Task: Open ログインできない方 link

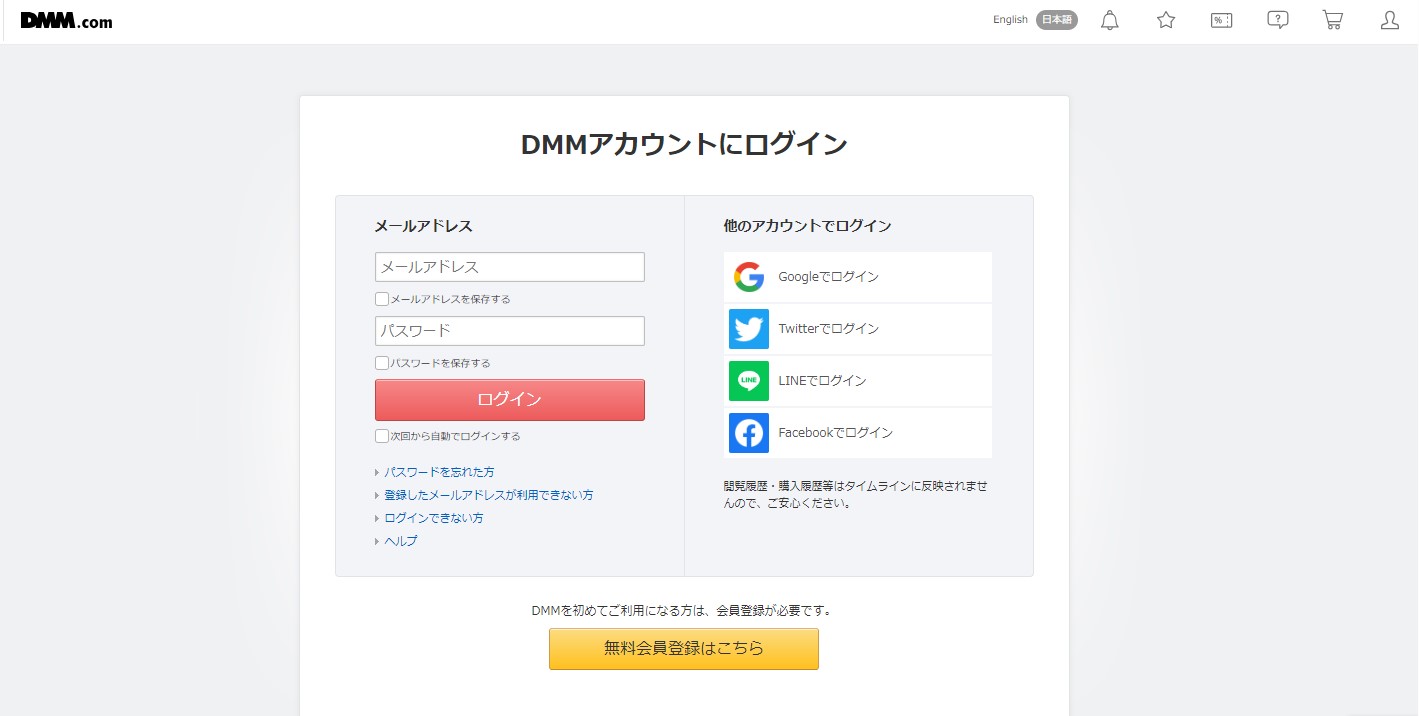Action: [434, 518]
